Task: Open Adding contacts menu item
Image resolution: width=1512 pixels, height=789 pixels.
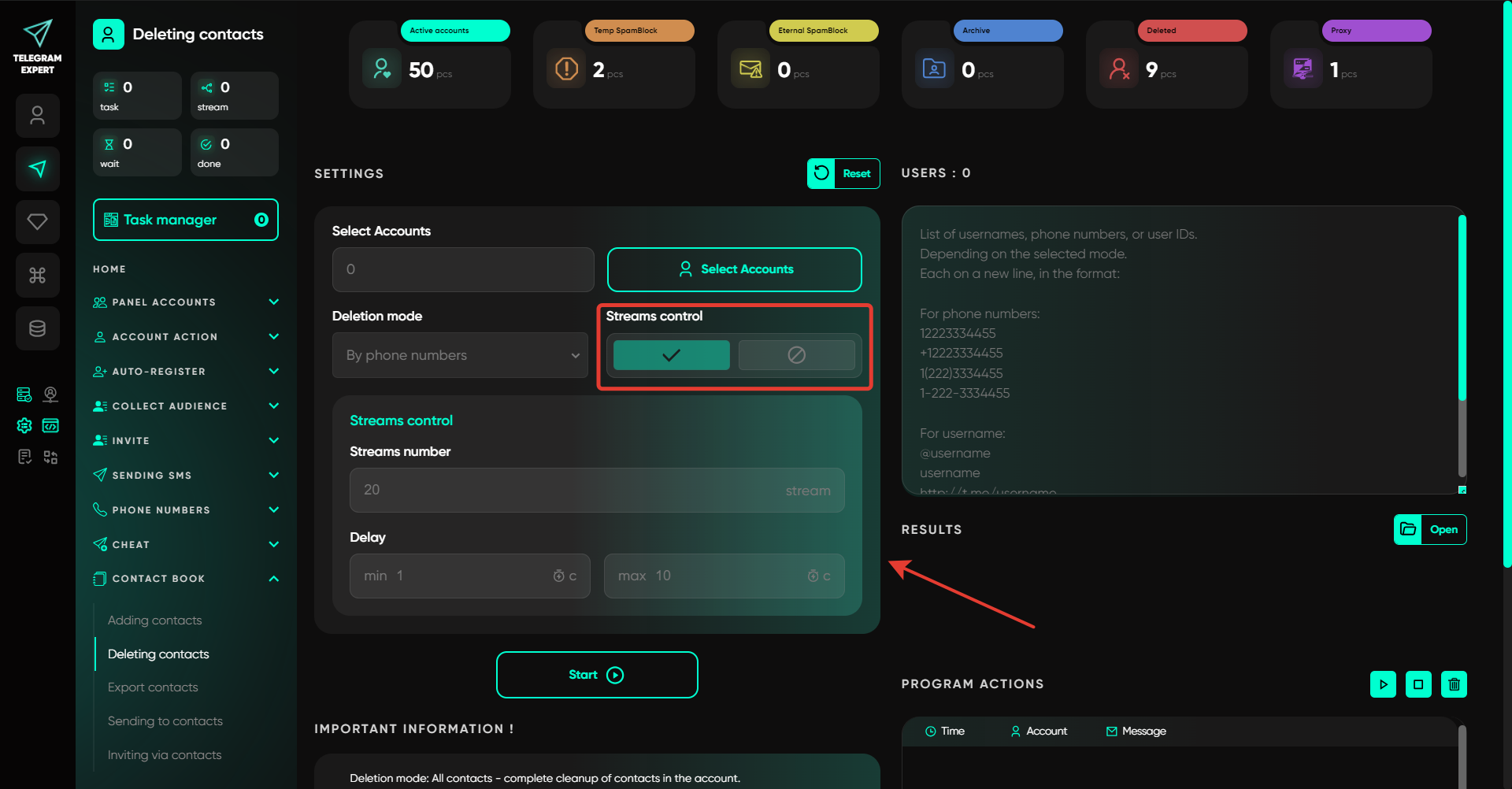Action: pos(154,620)
